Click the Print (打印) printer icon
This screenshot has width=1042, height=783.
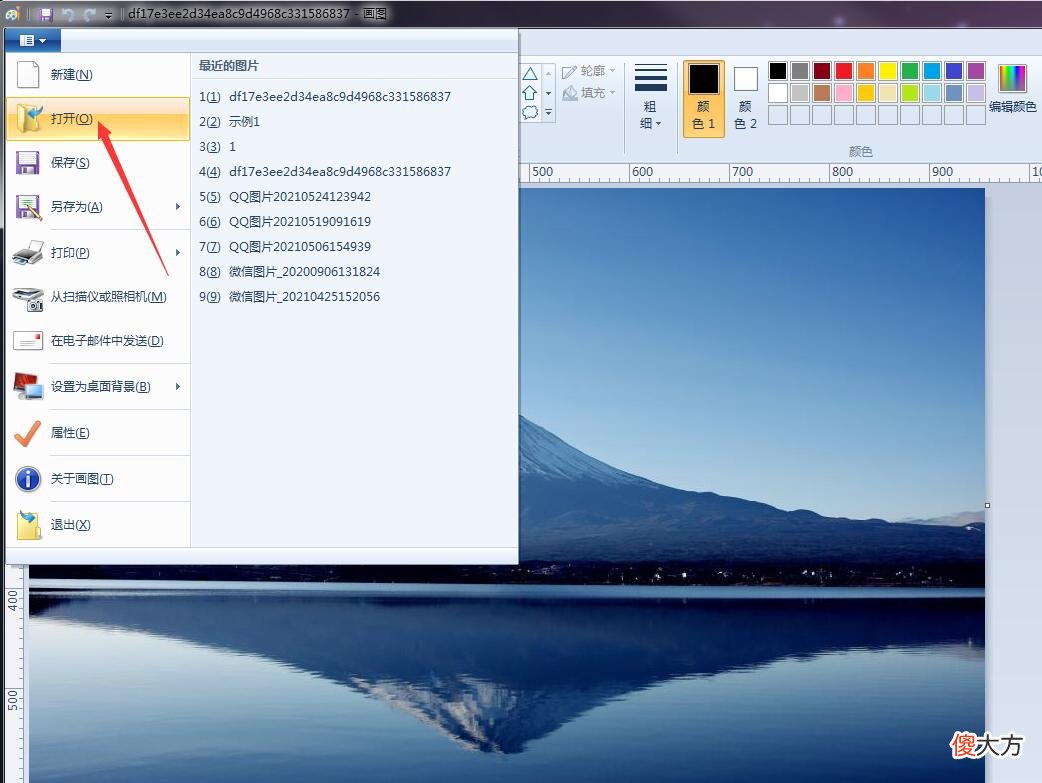click(28, 253)
